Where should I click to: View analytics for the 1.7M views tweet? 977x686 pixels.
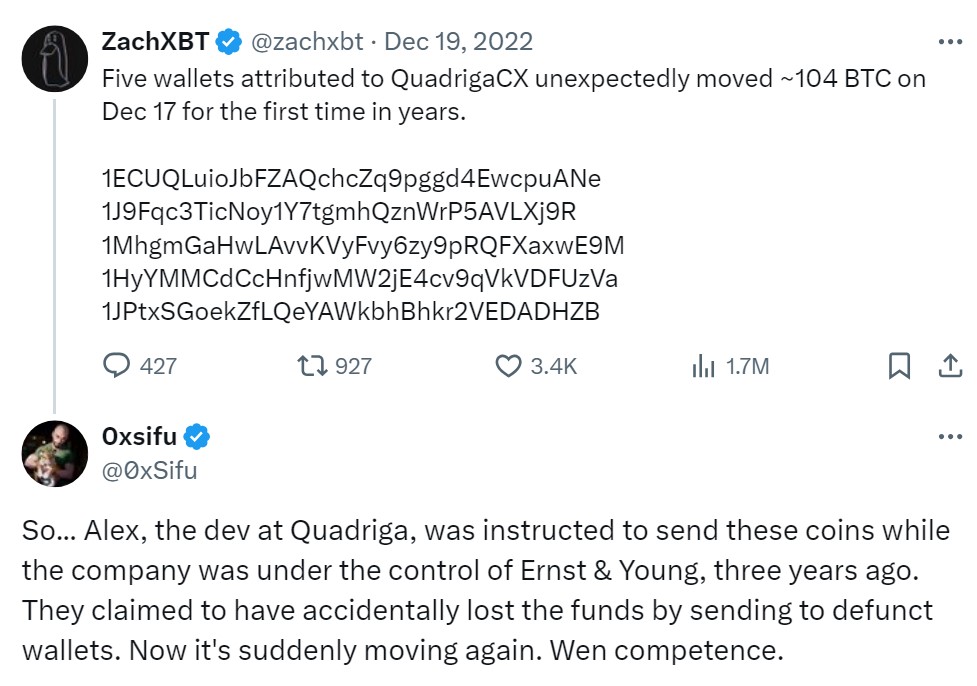pyautogui.click(x=704, y=366)
